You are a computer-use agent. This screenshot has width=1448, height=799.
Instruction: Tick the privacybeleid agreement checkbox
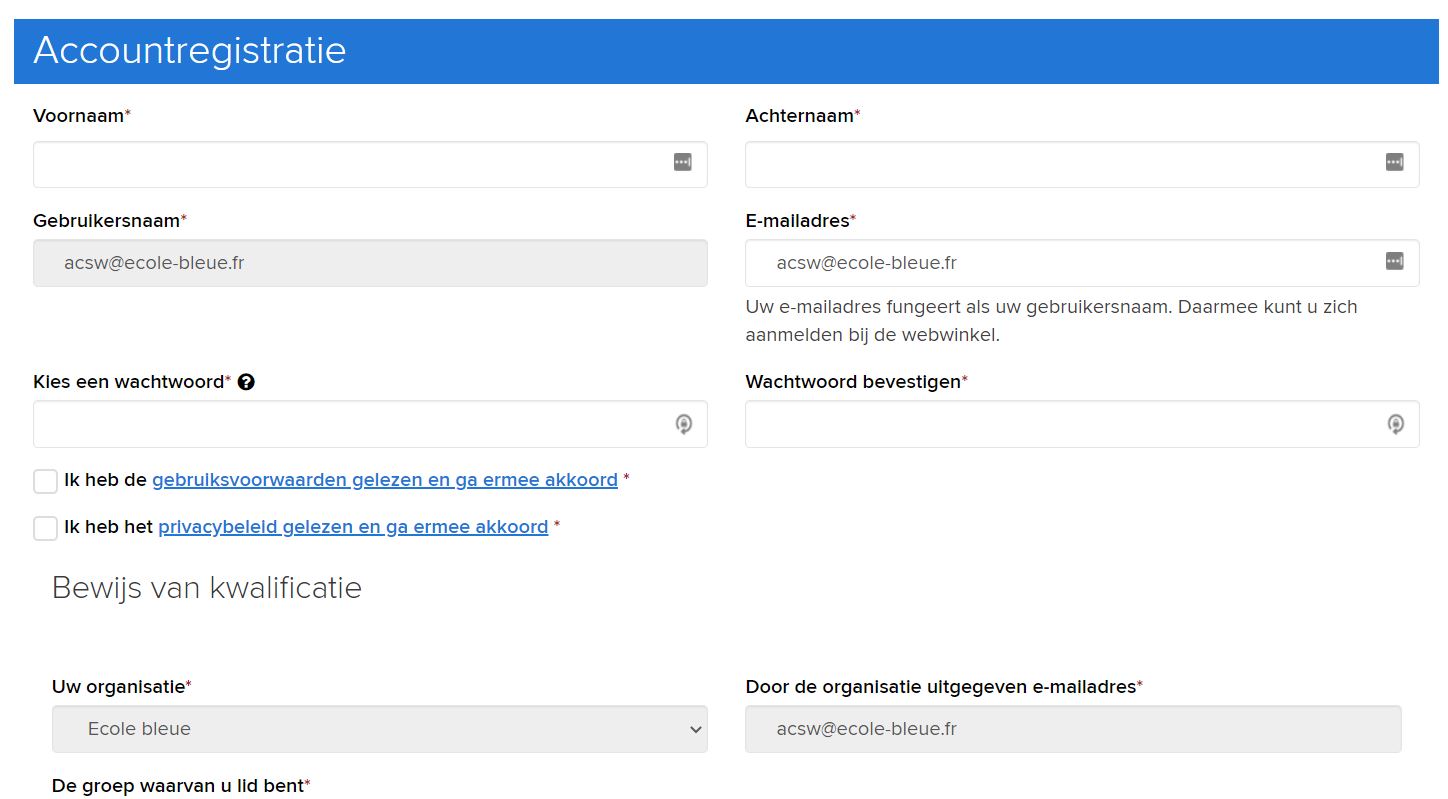(45, 528)
